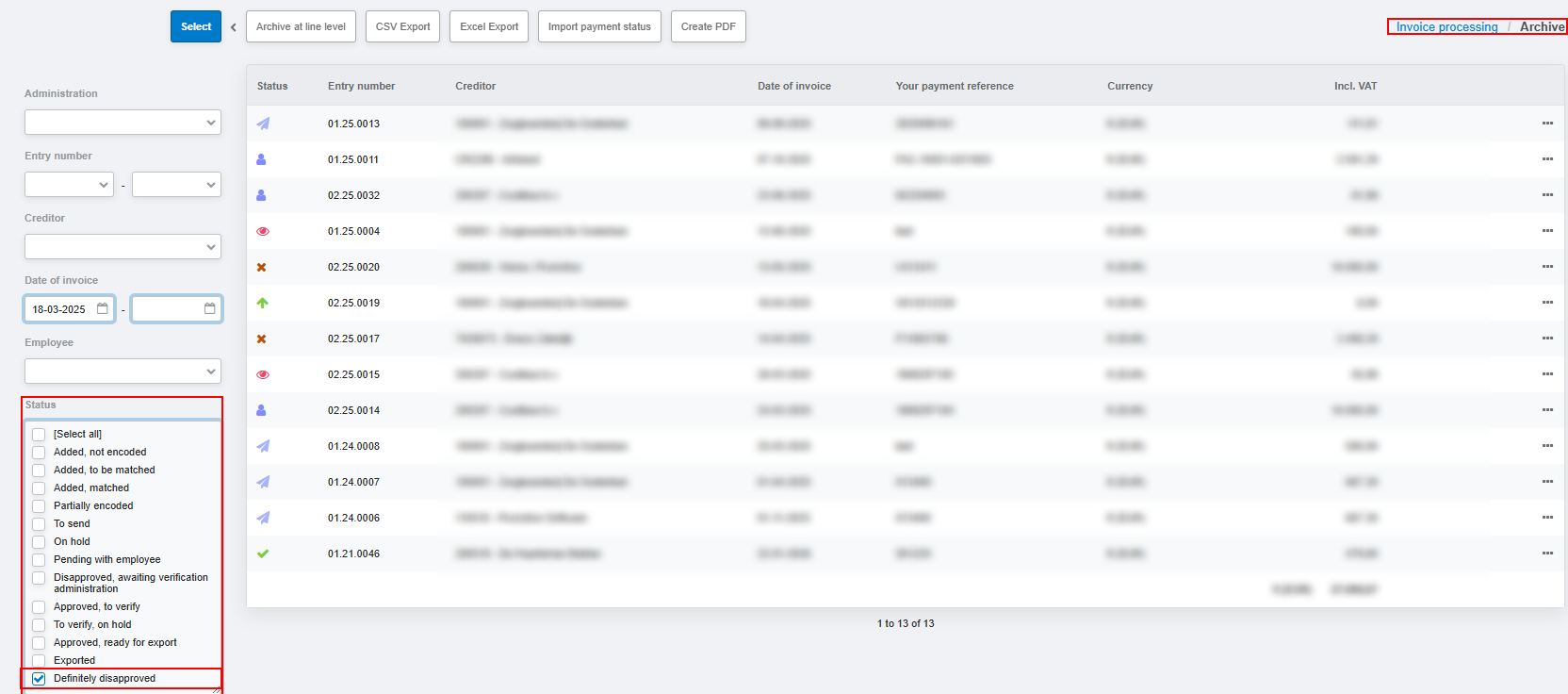Click person status icon for entry 01.25.0011
1568x694 pixels.
pos(261,159)
